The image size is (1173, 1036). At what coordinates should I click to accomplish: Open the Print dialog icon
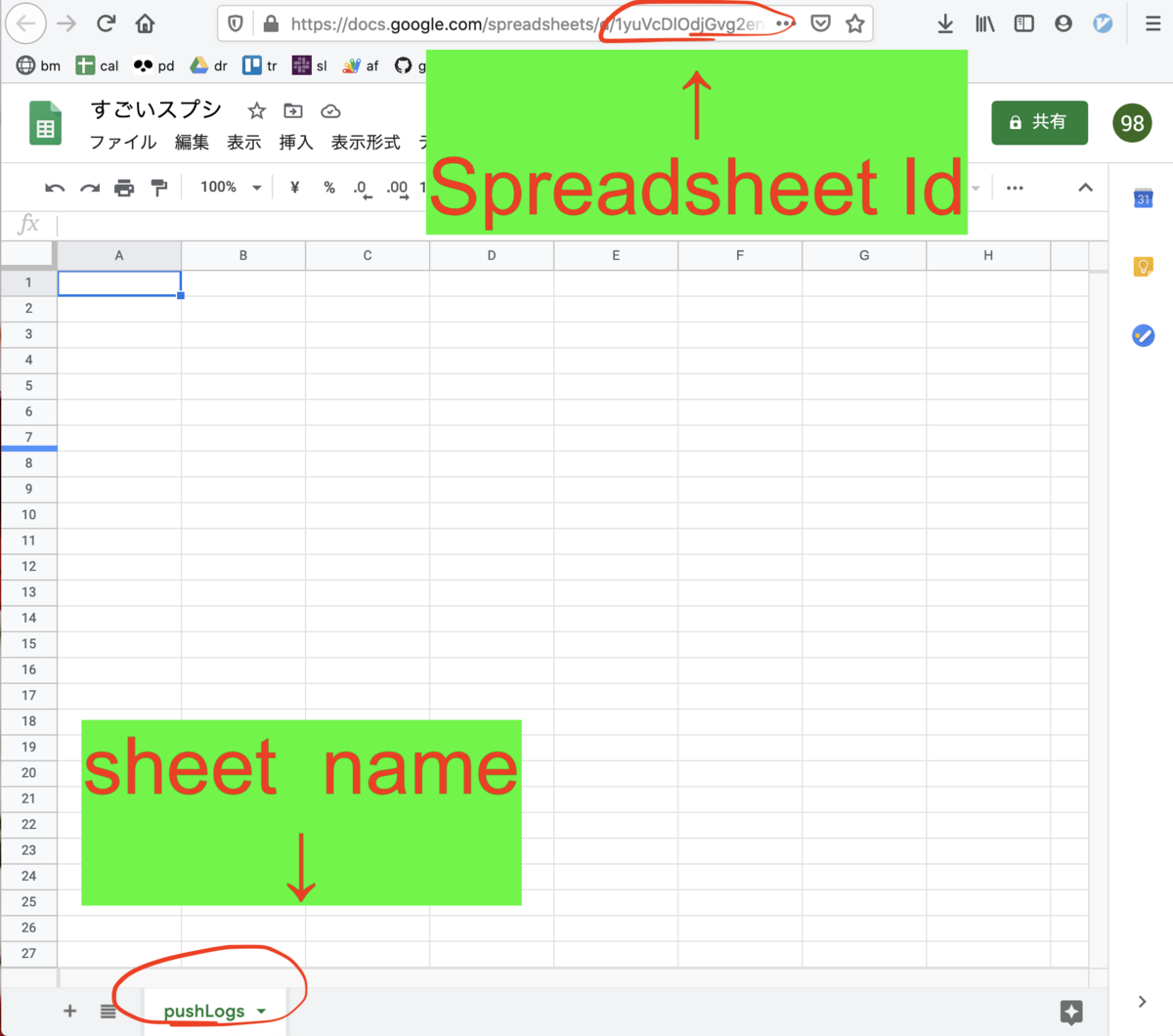point(124,188)
